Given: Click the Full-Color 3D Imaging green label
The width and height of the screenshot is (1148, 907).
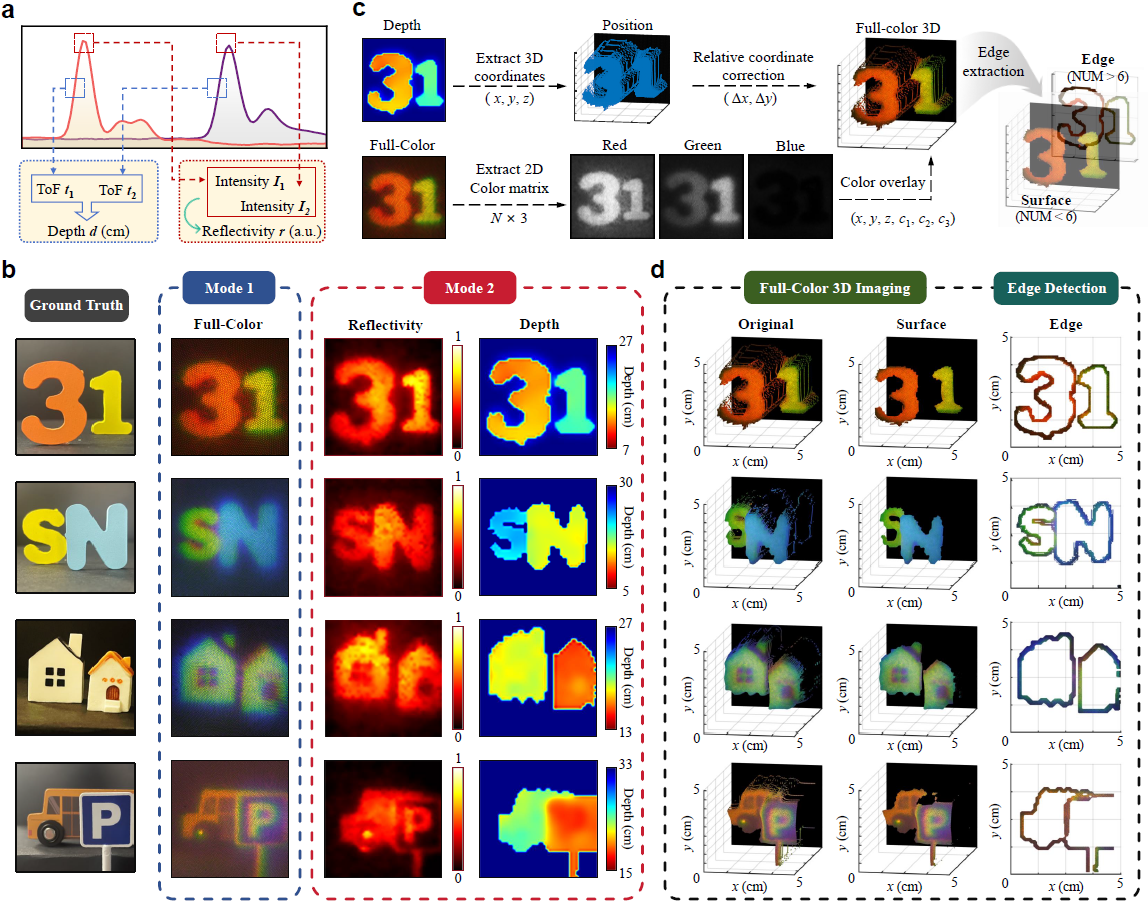Looking at the screenshot, I should click(x=835, y=288).
